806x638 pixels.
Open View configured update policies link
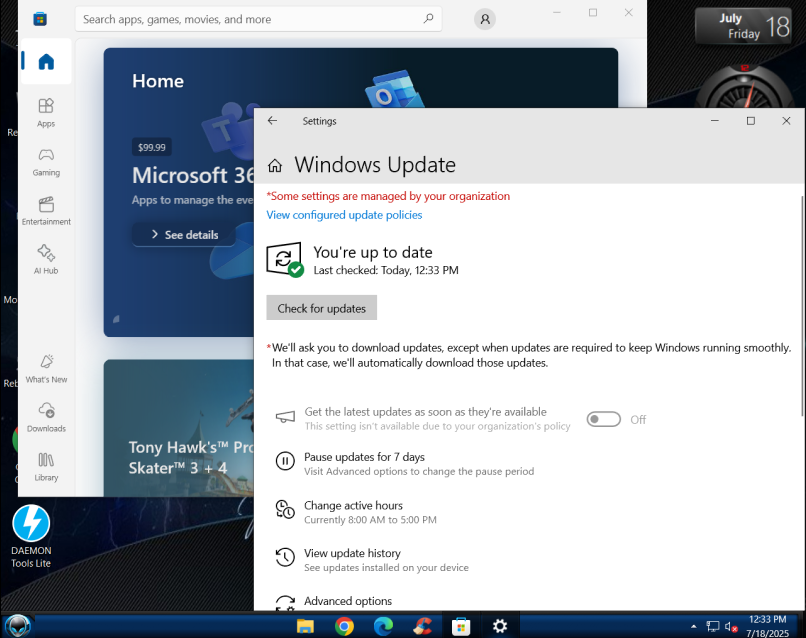(x=344, y=215)
